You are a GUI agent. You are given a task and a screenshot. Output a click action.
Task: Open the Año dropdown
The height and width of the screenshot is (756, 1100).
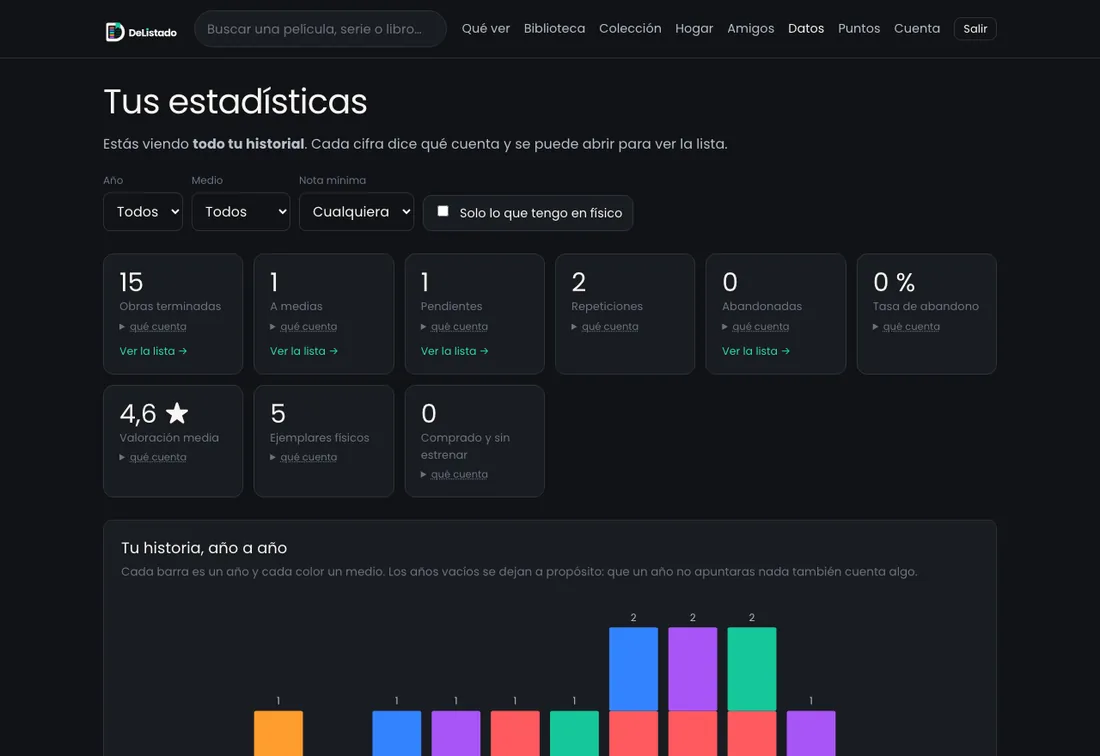coord(143,212)
